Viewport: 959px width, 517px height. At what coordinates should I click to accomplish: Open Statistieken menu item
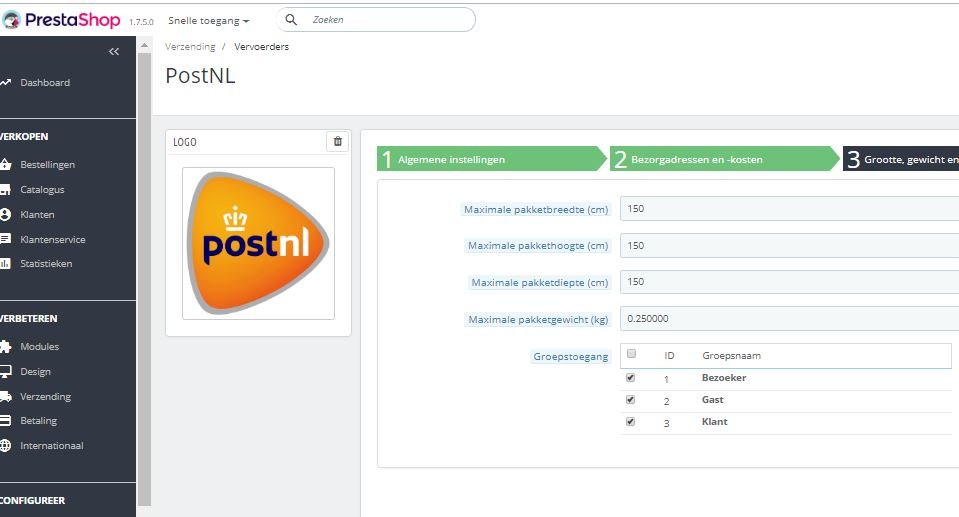tap(46, 264)
